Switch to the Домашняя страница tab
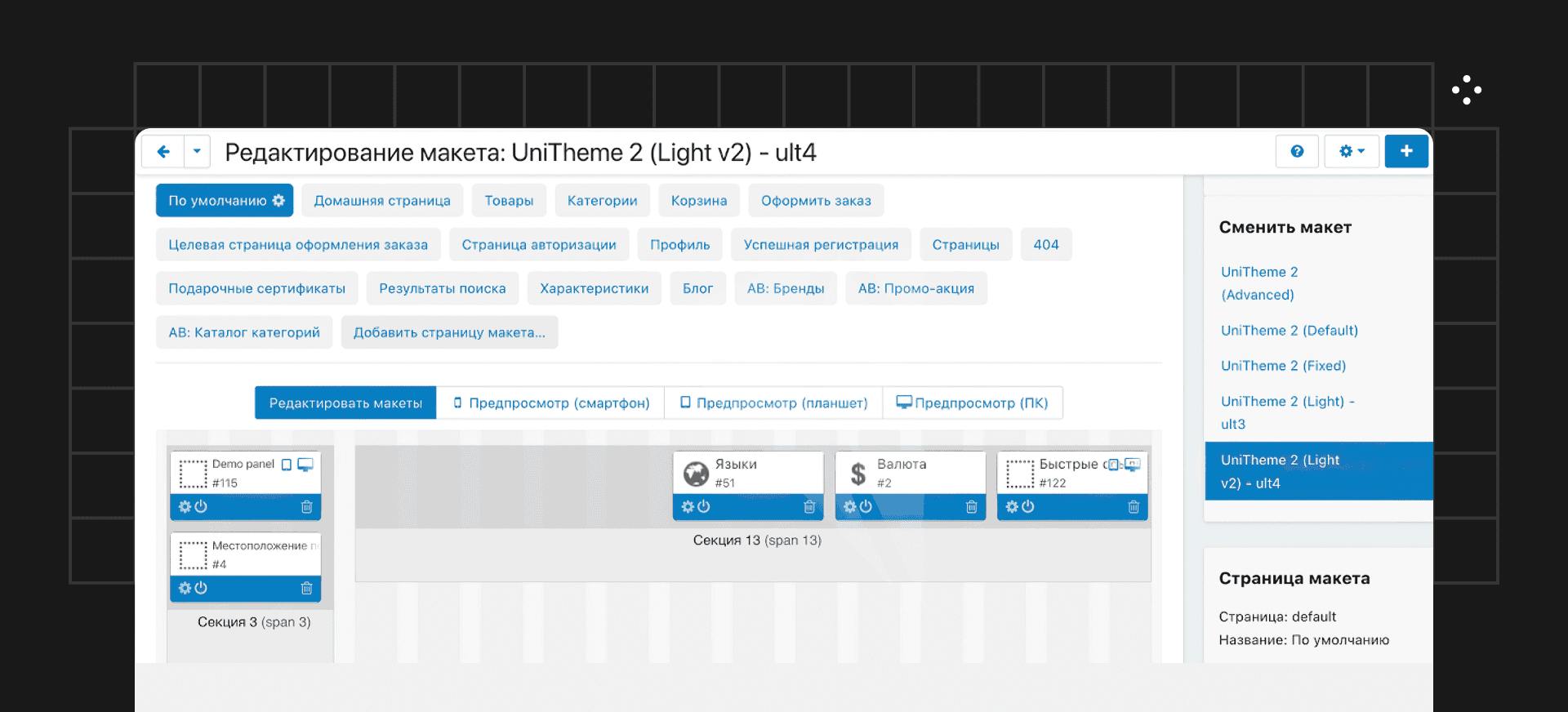Viewport: 1568px width, 712px height. point(382,201)
